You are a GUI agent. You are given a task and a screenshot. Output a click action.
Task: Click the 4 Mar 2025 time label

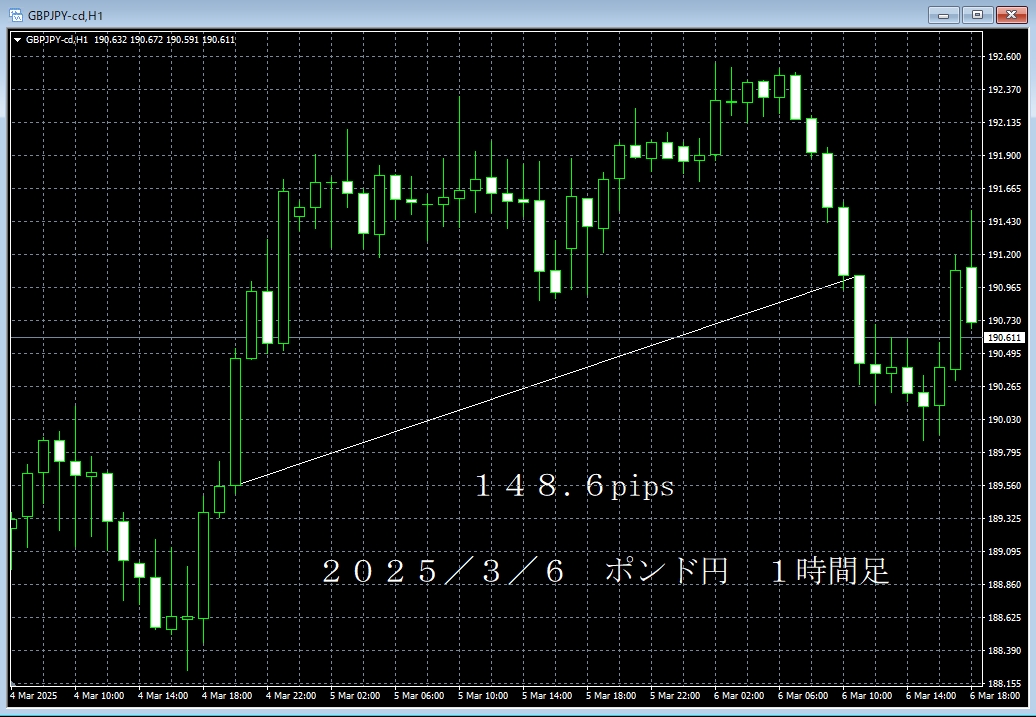(x=34, y=696)
